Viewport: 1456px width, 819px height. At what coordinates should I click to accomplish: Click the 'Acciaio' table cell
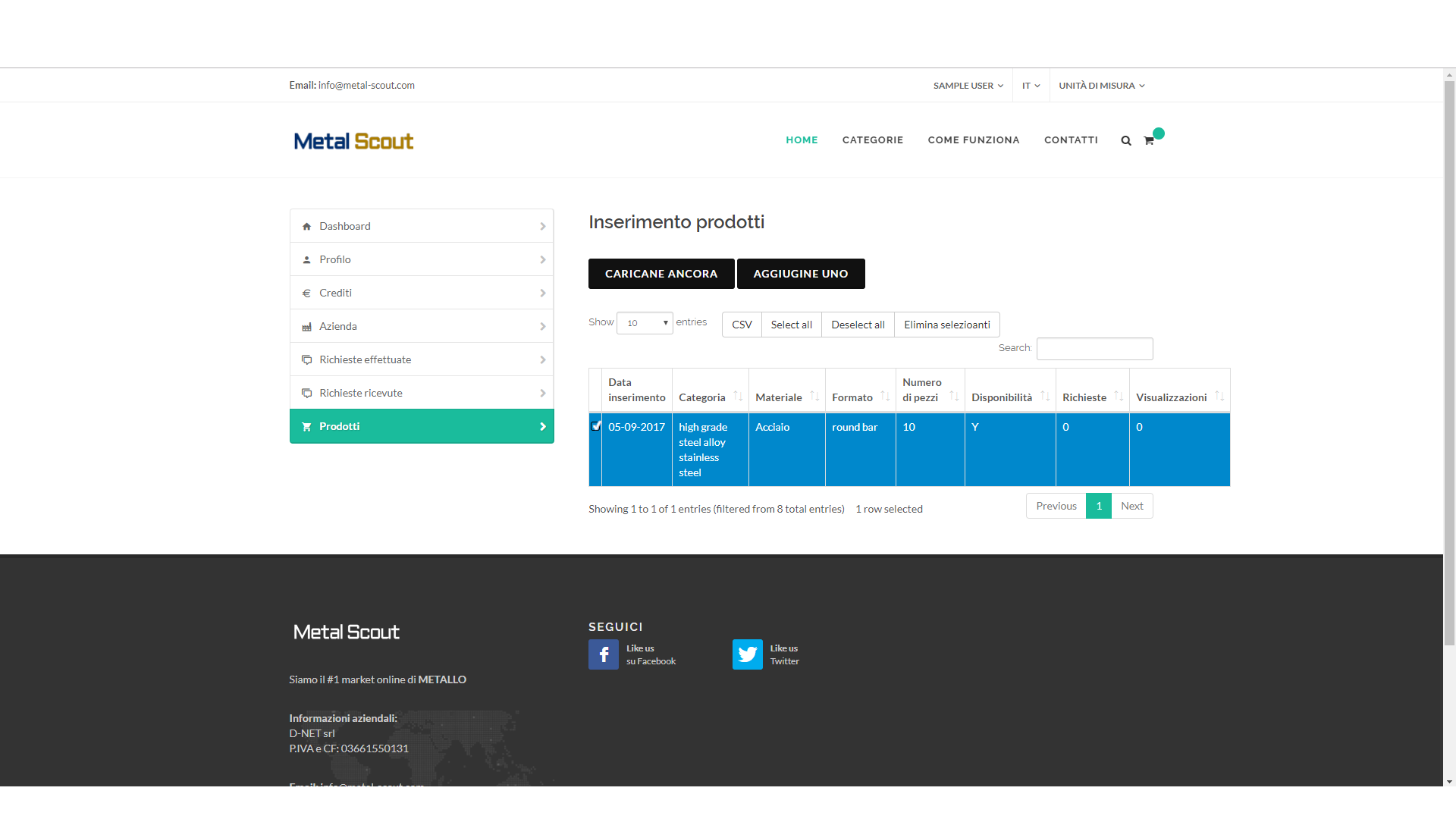(787, 450)
